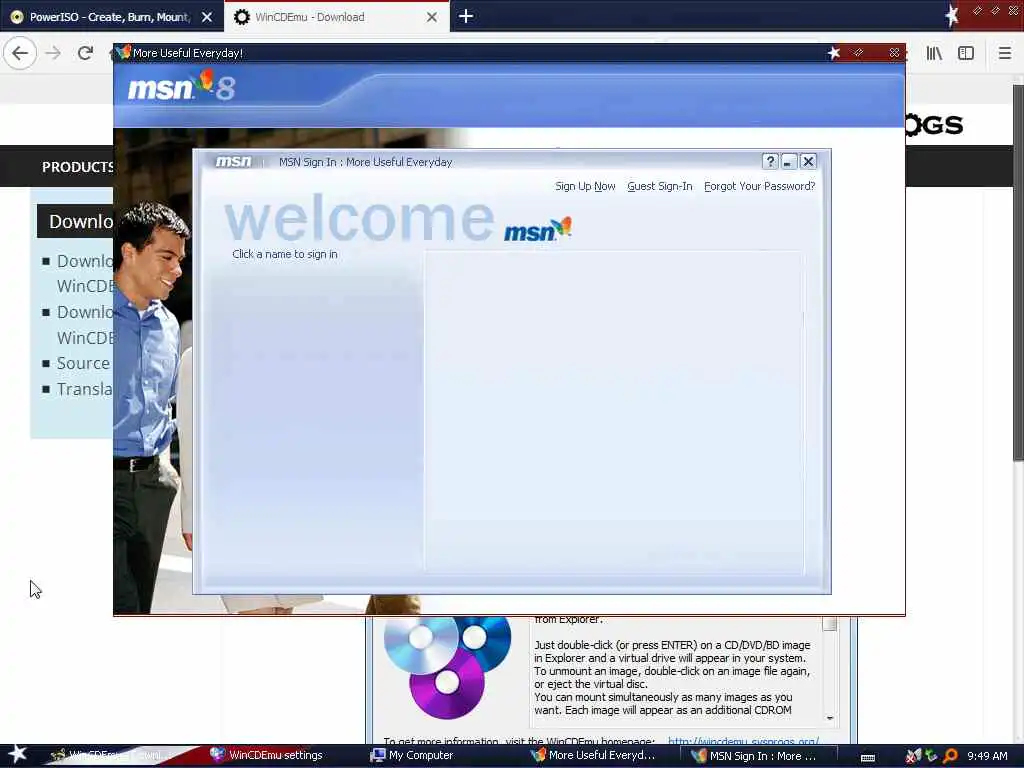Click the keyboard icon in system tray

pos(867,758)
